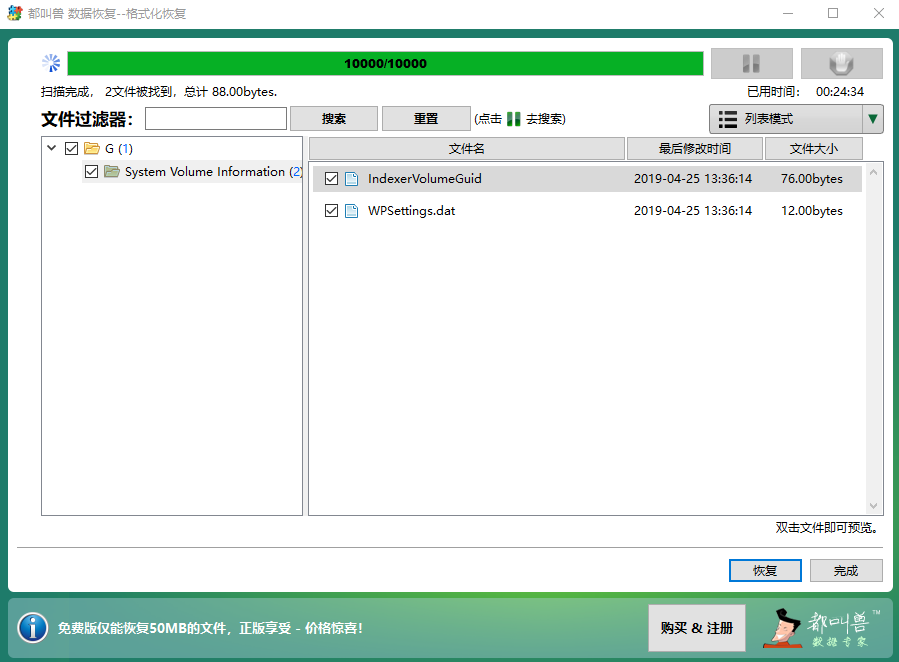Click the app logo in title bar
The image size is (899, 662).
[x=14, y=13]
